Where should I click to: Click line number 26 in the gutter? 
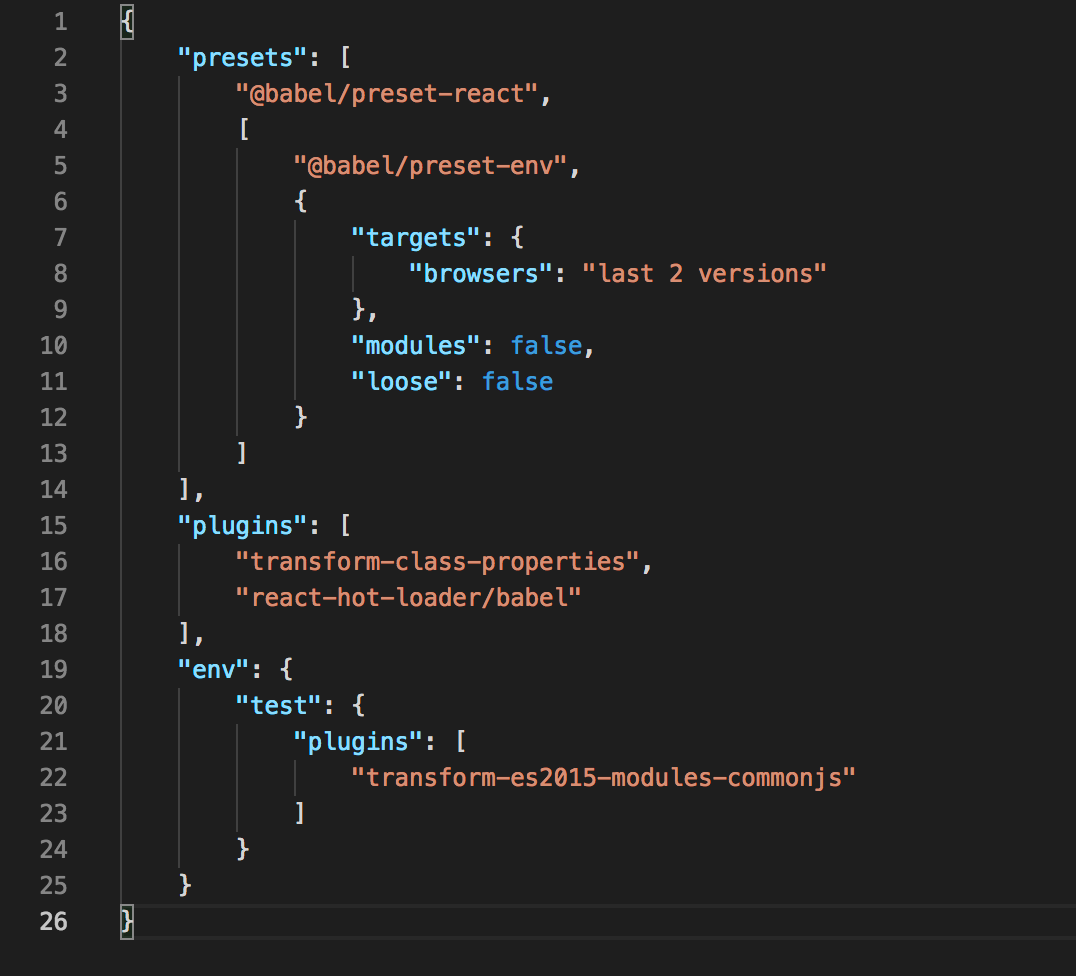point(54,921)
